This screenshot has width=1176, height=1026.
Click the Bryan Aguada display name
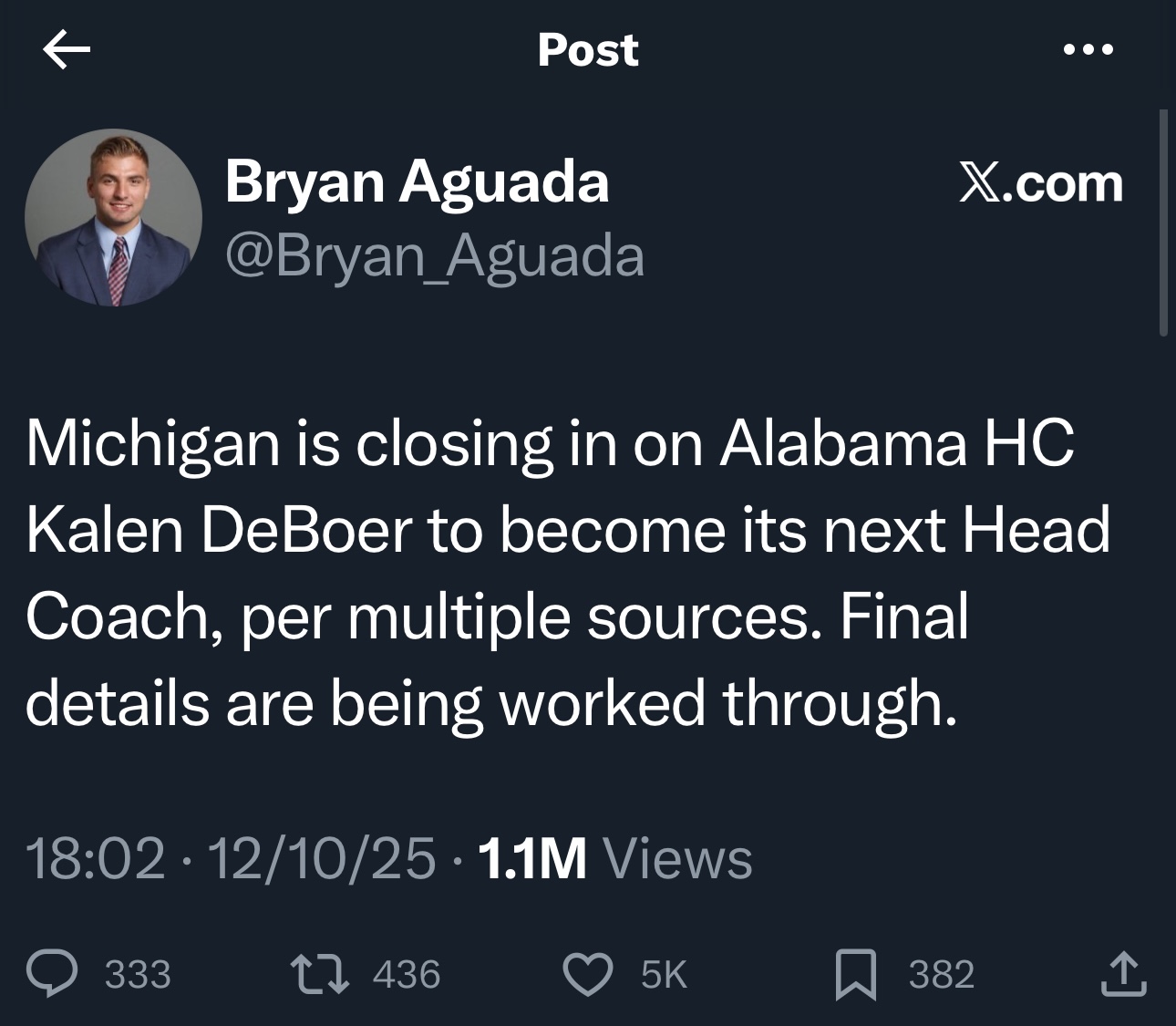tap(417, 181)
